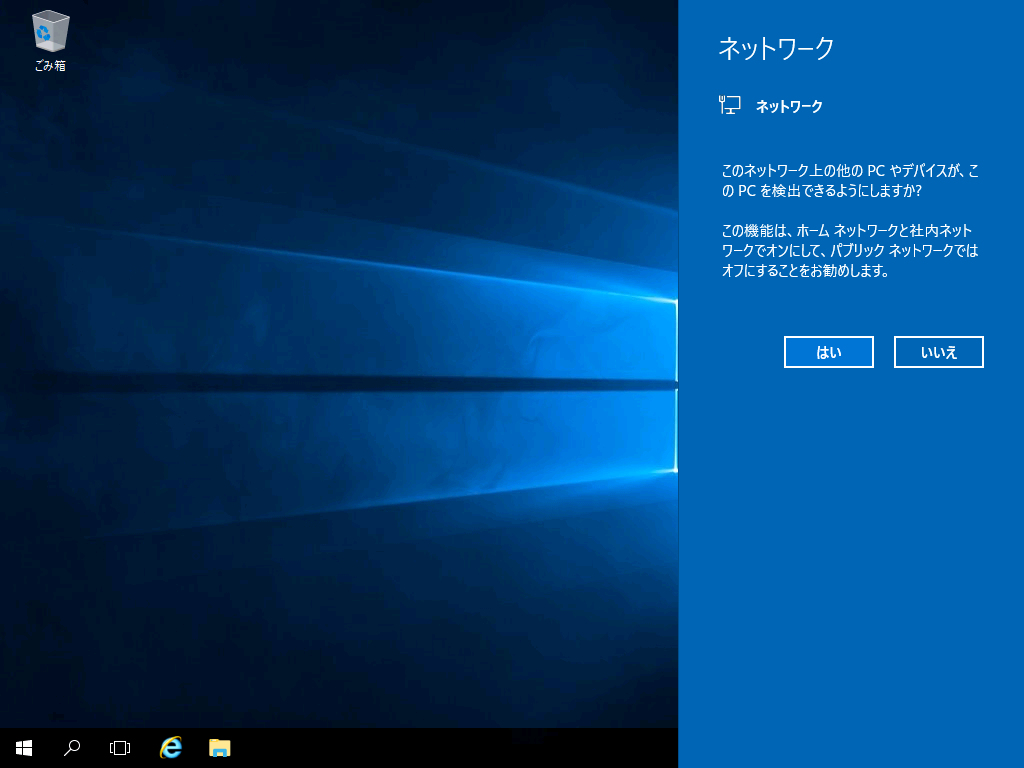Click the recommendation text about public networks

pos(849,250)
